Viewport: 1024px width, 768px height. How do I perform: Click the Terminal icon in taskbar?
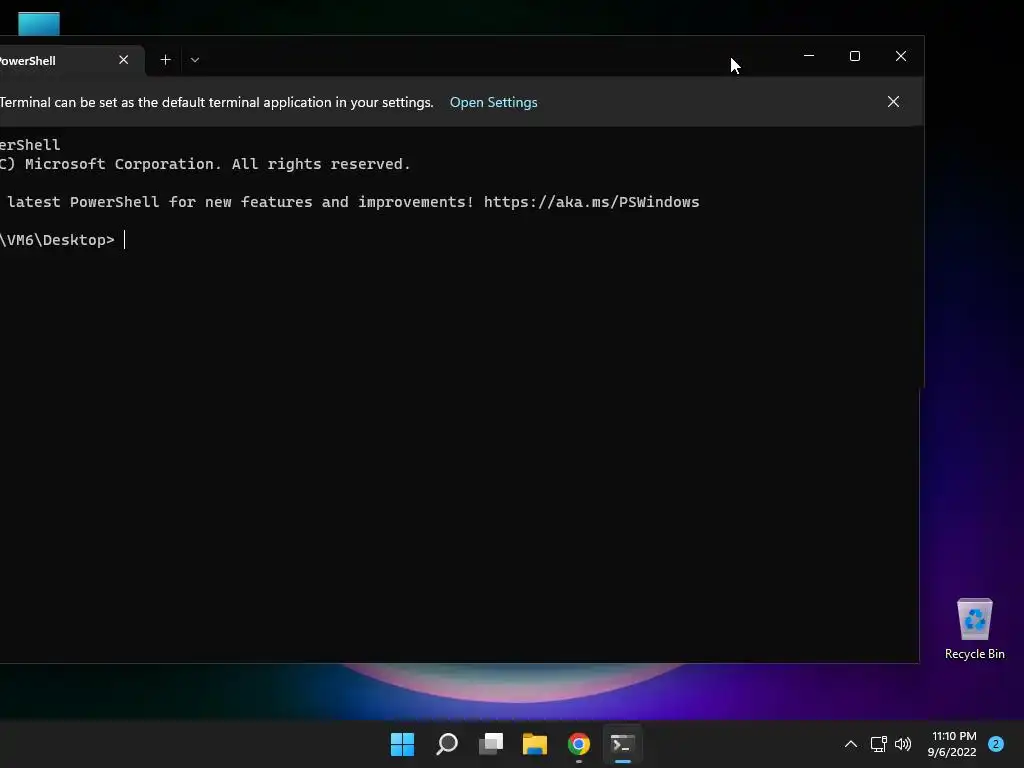pyautogui.click(x=622, y=744)
